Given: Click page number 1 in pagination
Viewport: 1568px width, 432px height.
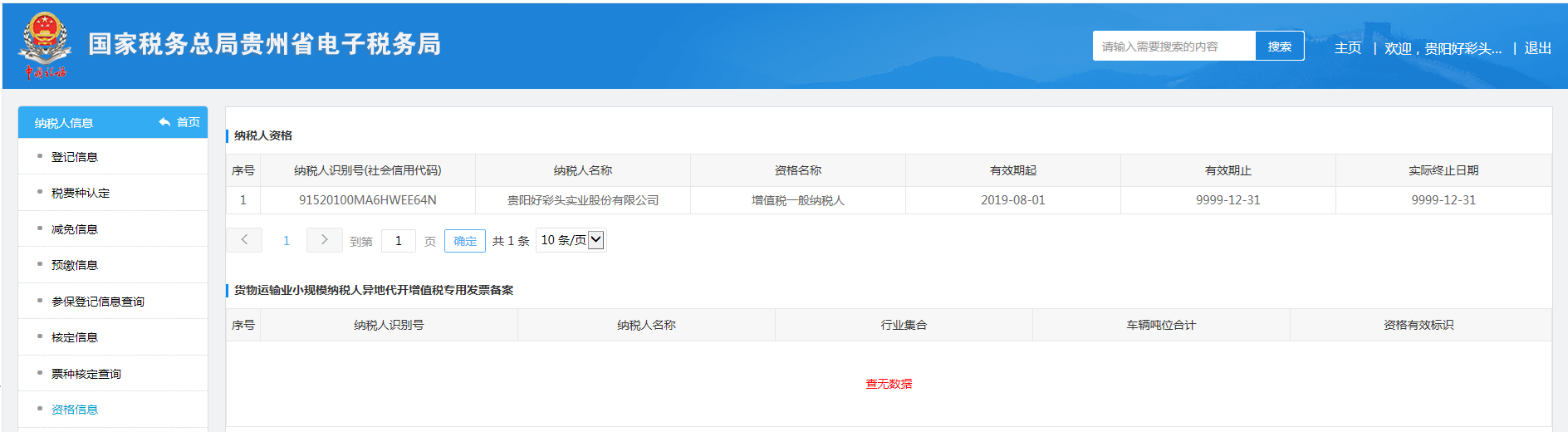Looking at the screenshot, I should pos(287,241).
